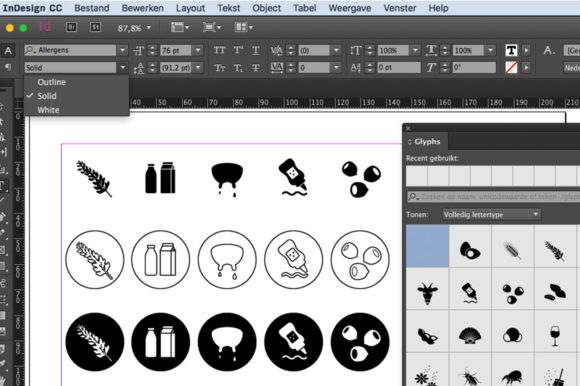Open Adobe Stock via the St icon
Image resolution: width=580 pixels, height=386 pixels.
point(95,27)
